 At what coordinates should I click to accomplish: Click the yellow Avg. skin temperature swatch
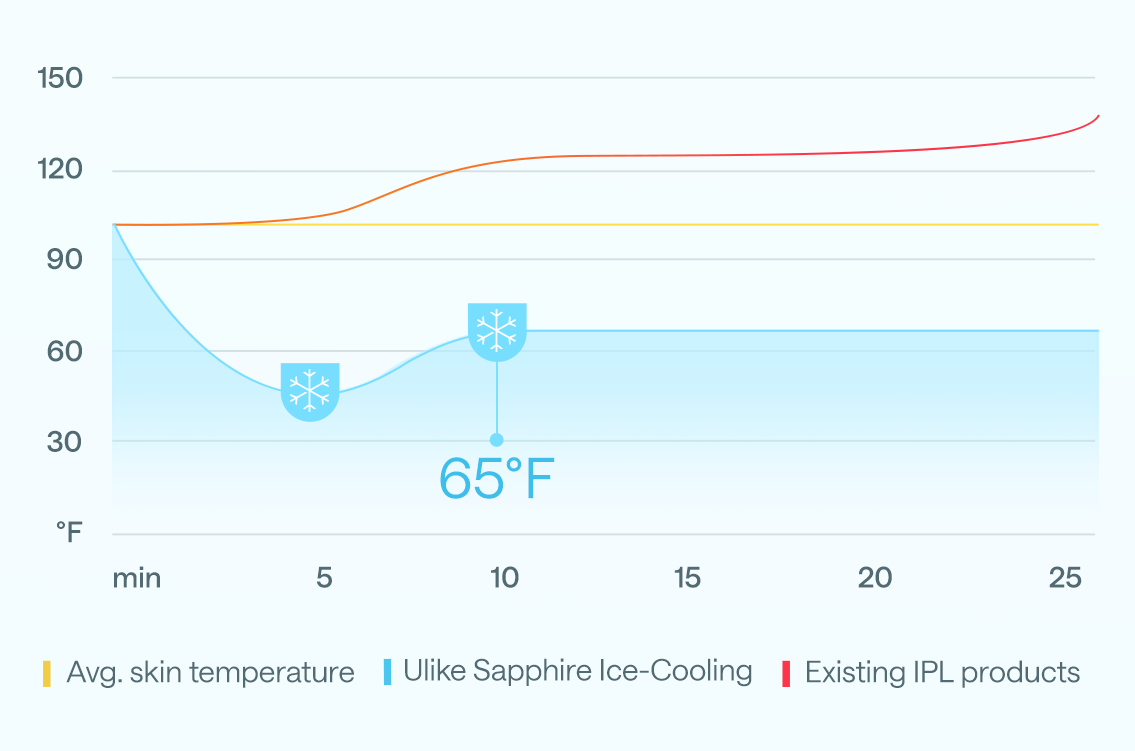click(47, 673)
